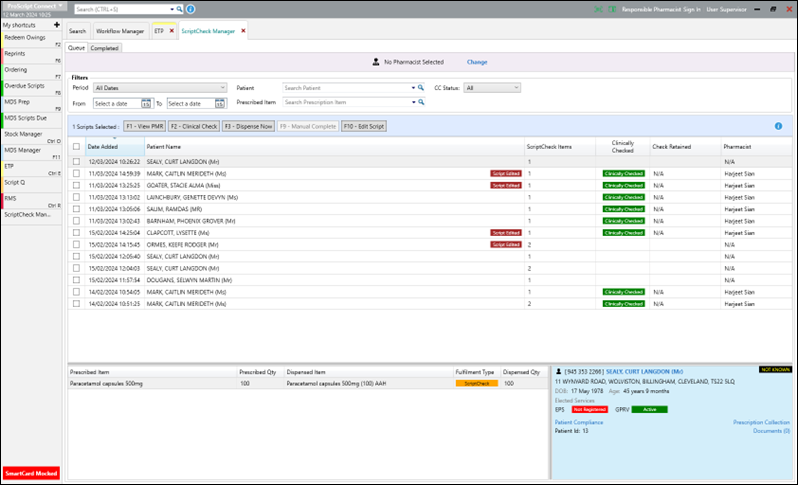Tick checkbox for 11/03/2024 14:59:39 Mark row
The width and height of the screenshot is (798, 485).
pyautogui.click(x=76, y=174)
